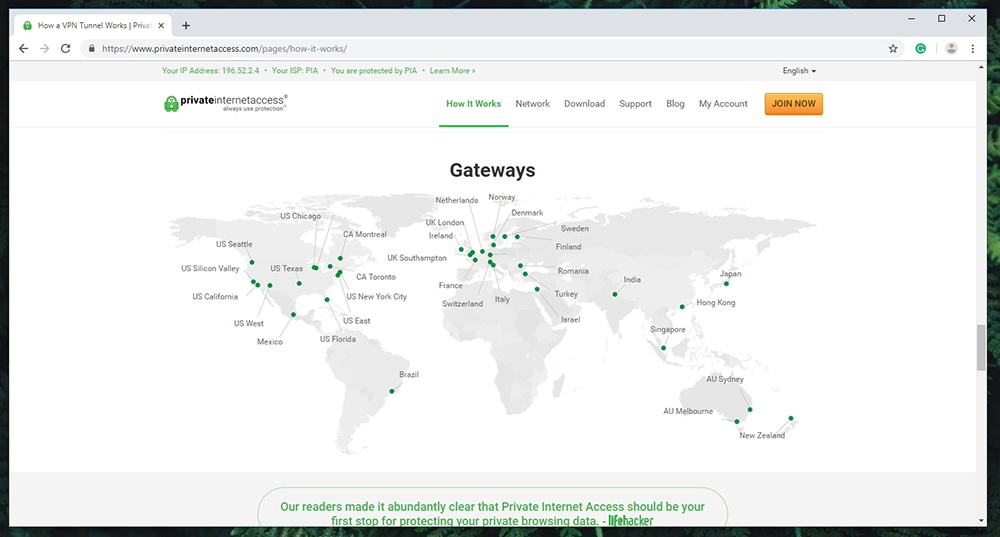Click the URL address bar
This screenshot has height=537, width=1000.
coord(491,48)
